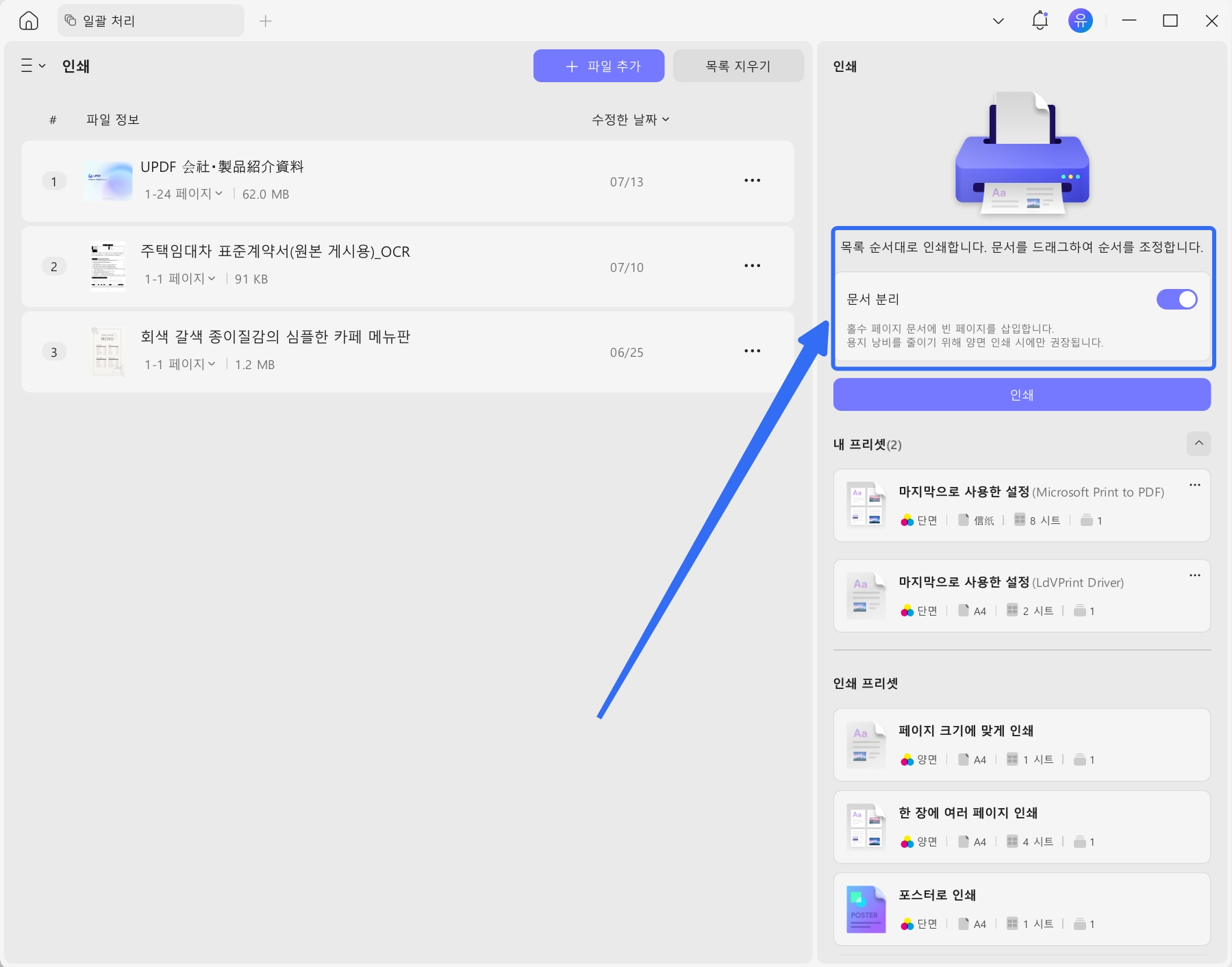Open page range dropdown for 카페 메뉴판 file
This screenshot has height=967, width=1232.
180,364
